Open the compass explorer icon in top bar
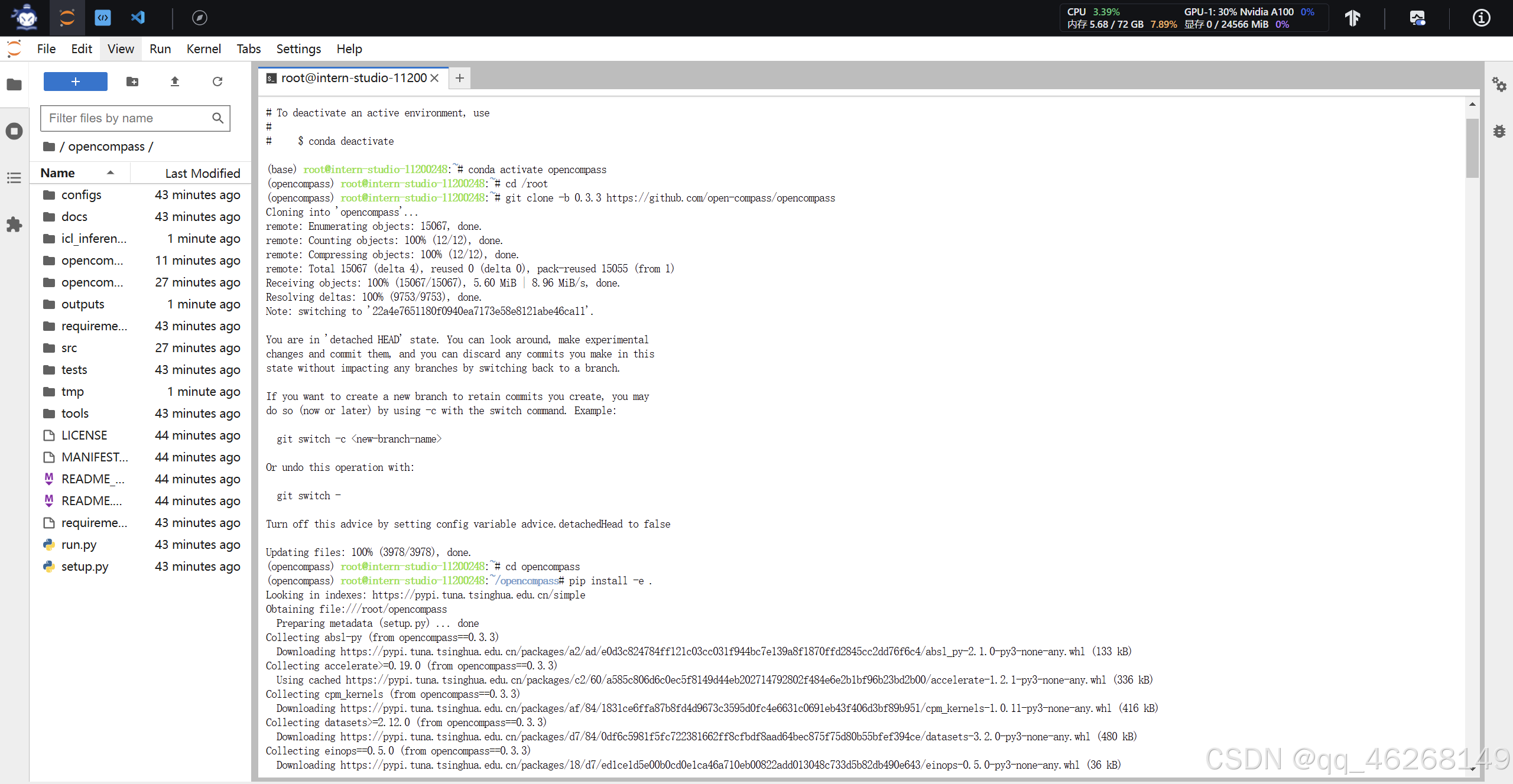Screen dimensions: 1513x784 click(x=200, y=18)
